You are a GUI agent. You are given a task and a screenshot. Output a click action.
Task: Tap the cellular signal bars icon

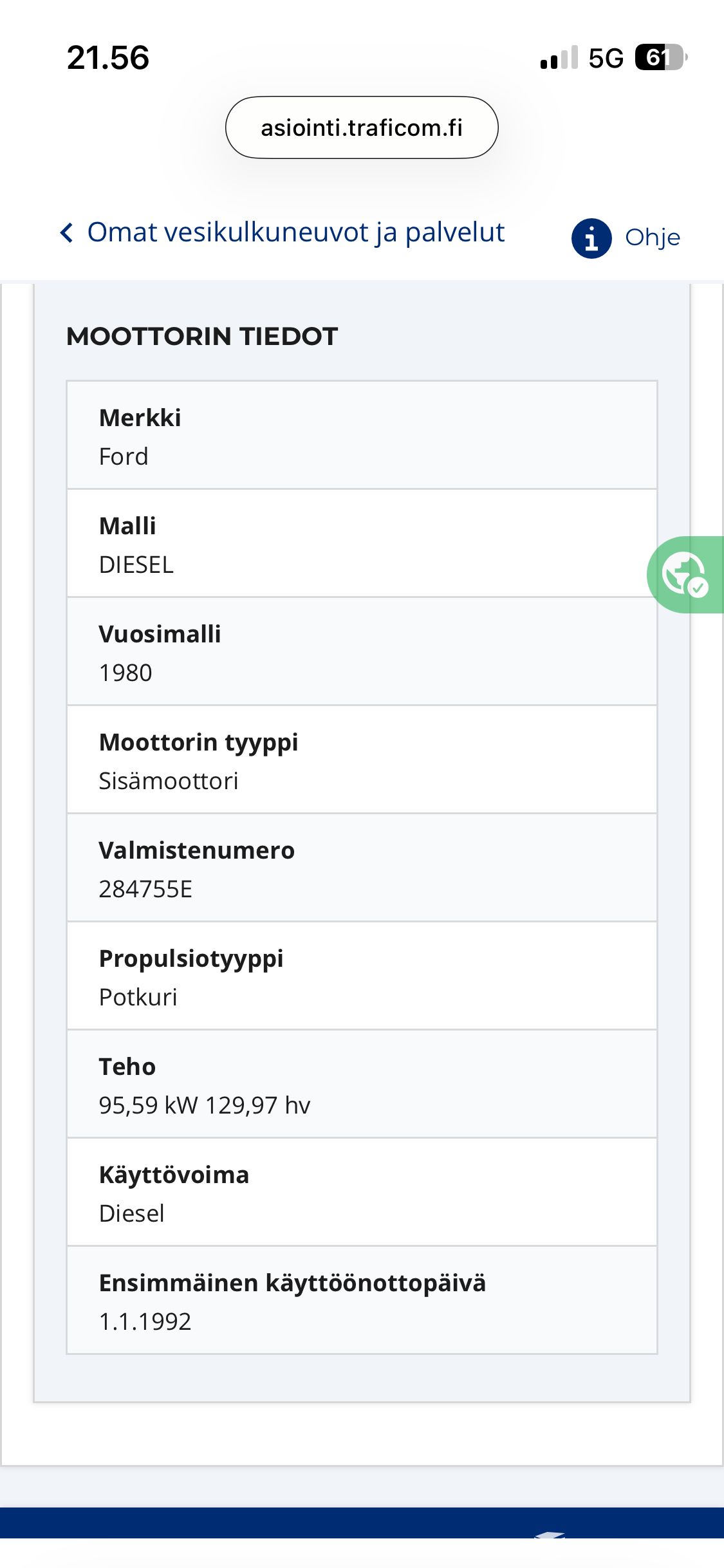[x=559, y=58]
